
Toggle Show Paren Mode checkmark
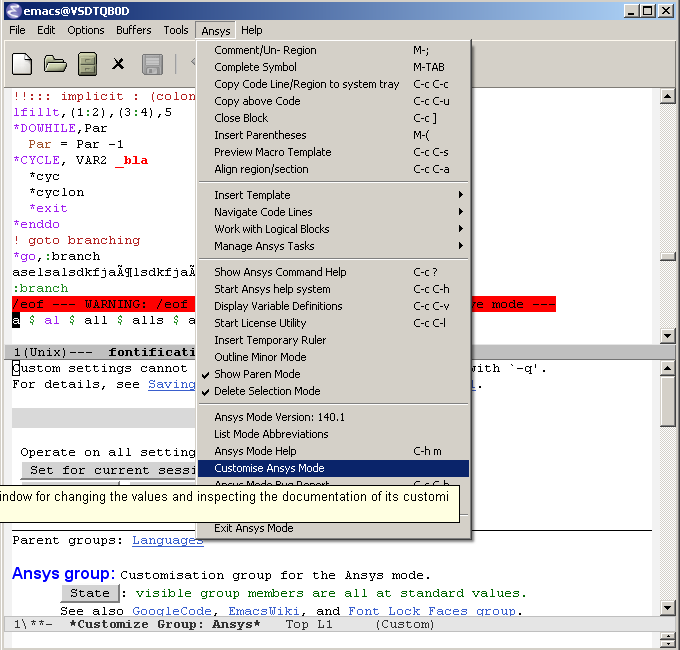pos(333,374)
